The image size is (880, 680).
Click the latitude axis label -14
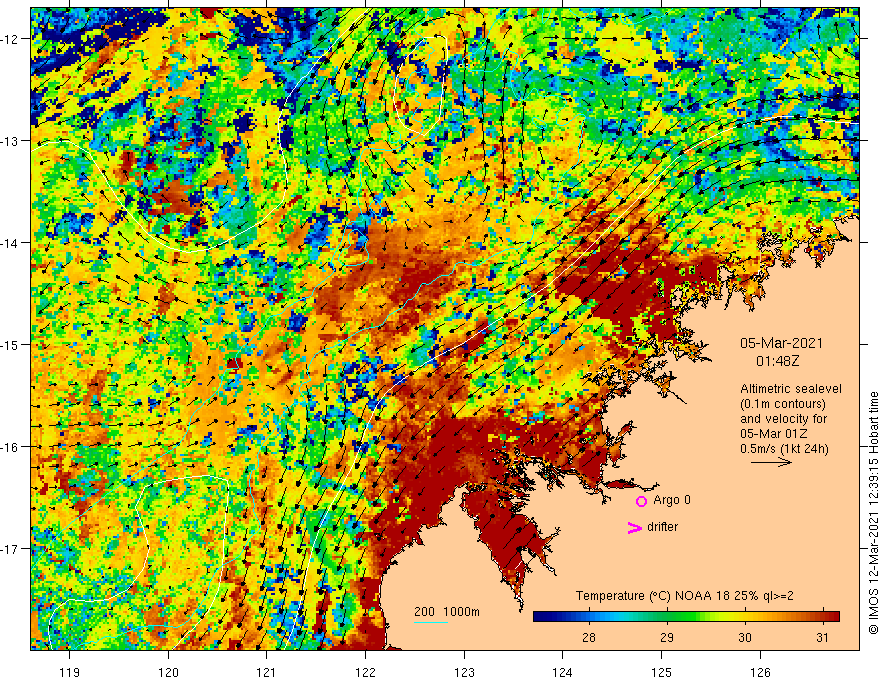[10, 243]
